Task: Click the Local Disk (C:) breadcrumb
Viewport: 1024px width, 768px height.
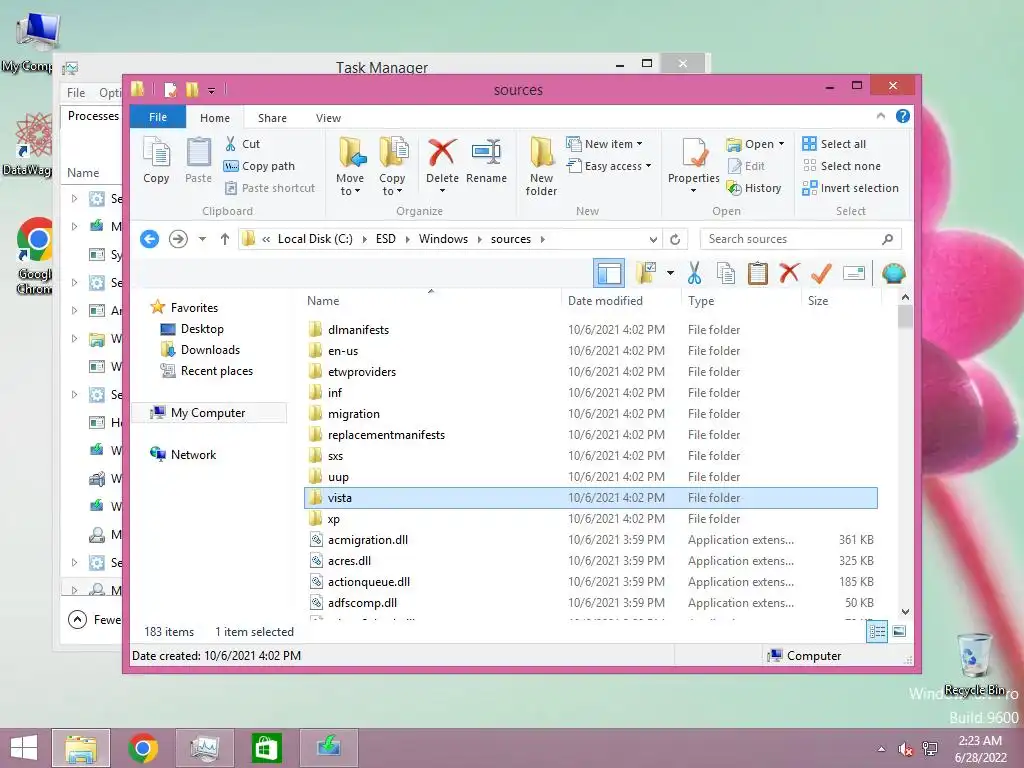Action: point(315,239)
